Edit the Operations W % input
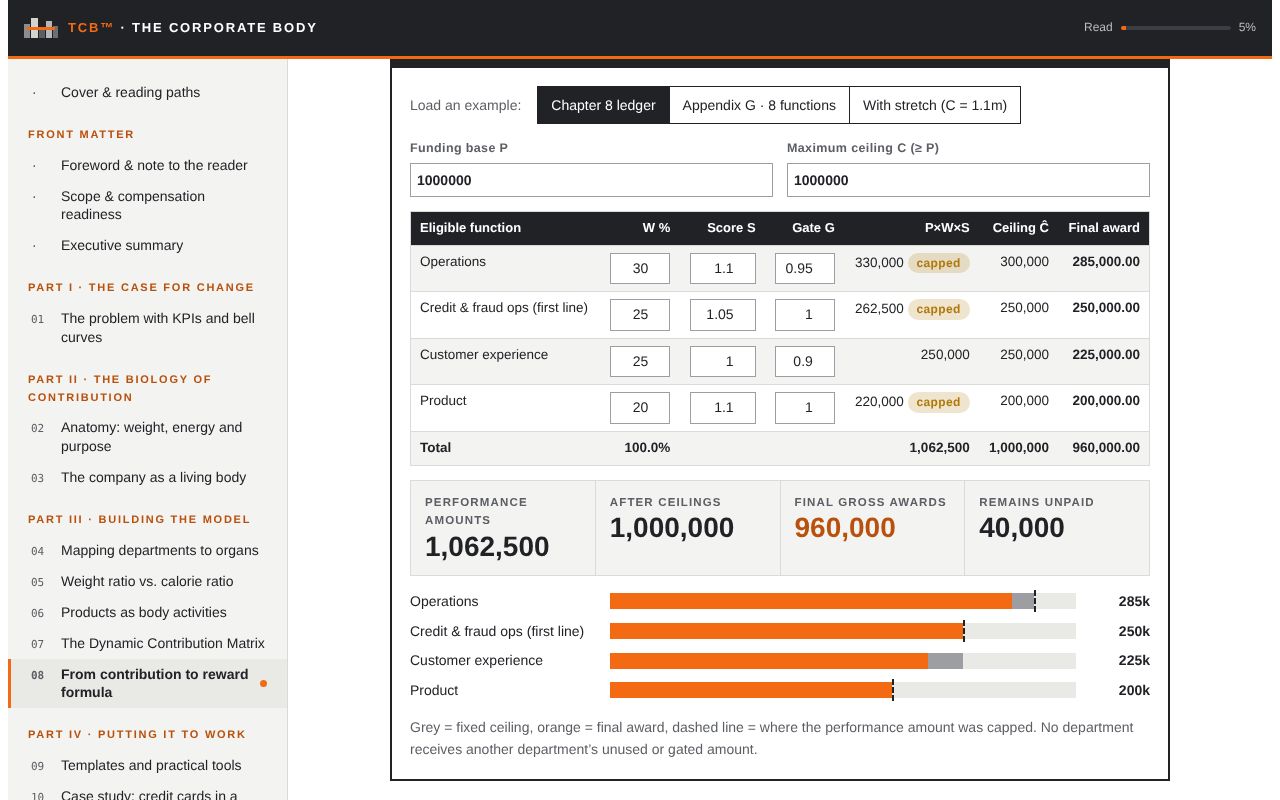This screenshot has height=800, width=1280. click(640, 268)
